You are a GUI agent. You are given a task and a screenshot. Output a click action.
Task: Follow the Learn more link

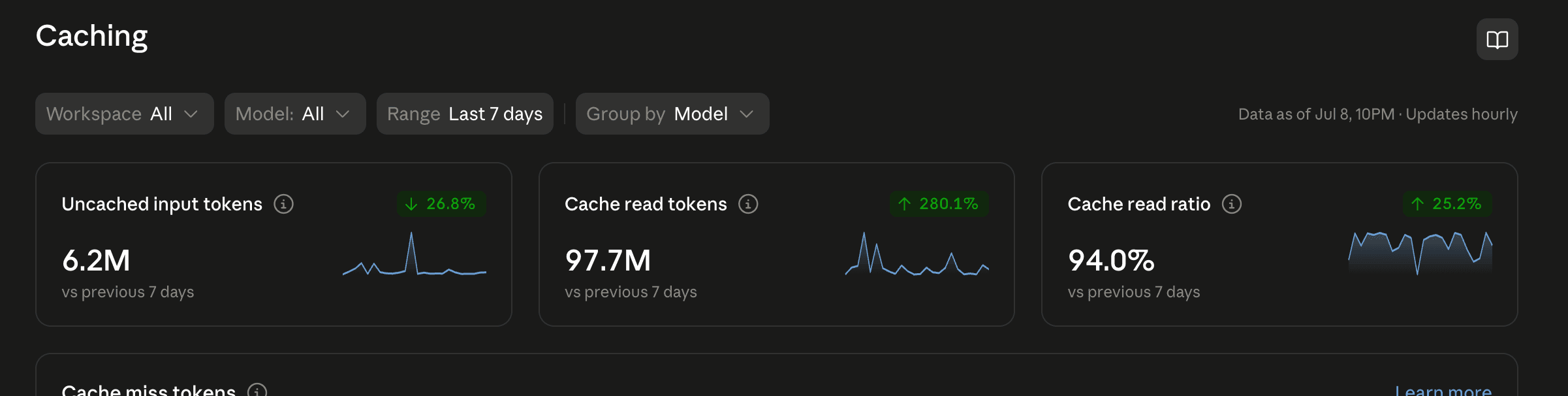click(1443, 390)
